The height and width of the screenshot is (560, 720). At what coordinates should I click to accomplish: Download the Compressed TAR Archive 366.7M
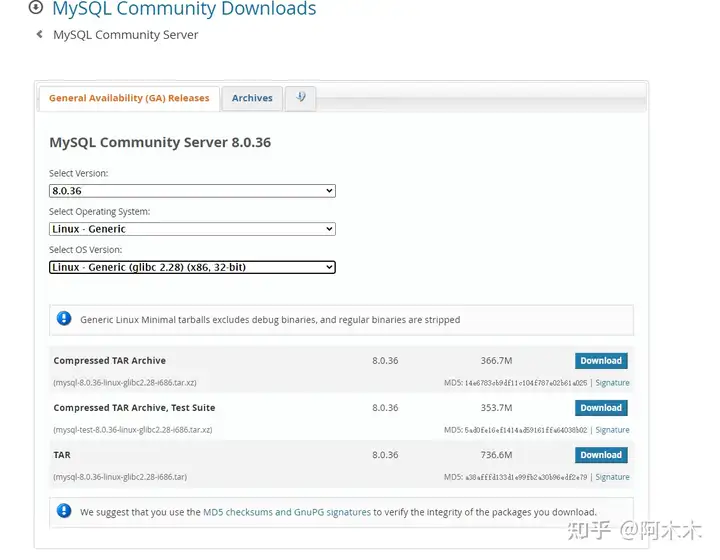pos(601,361)
